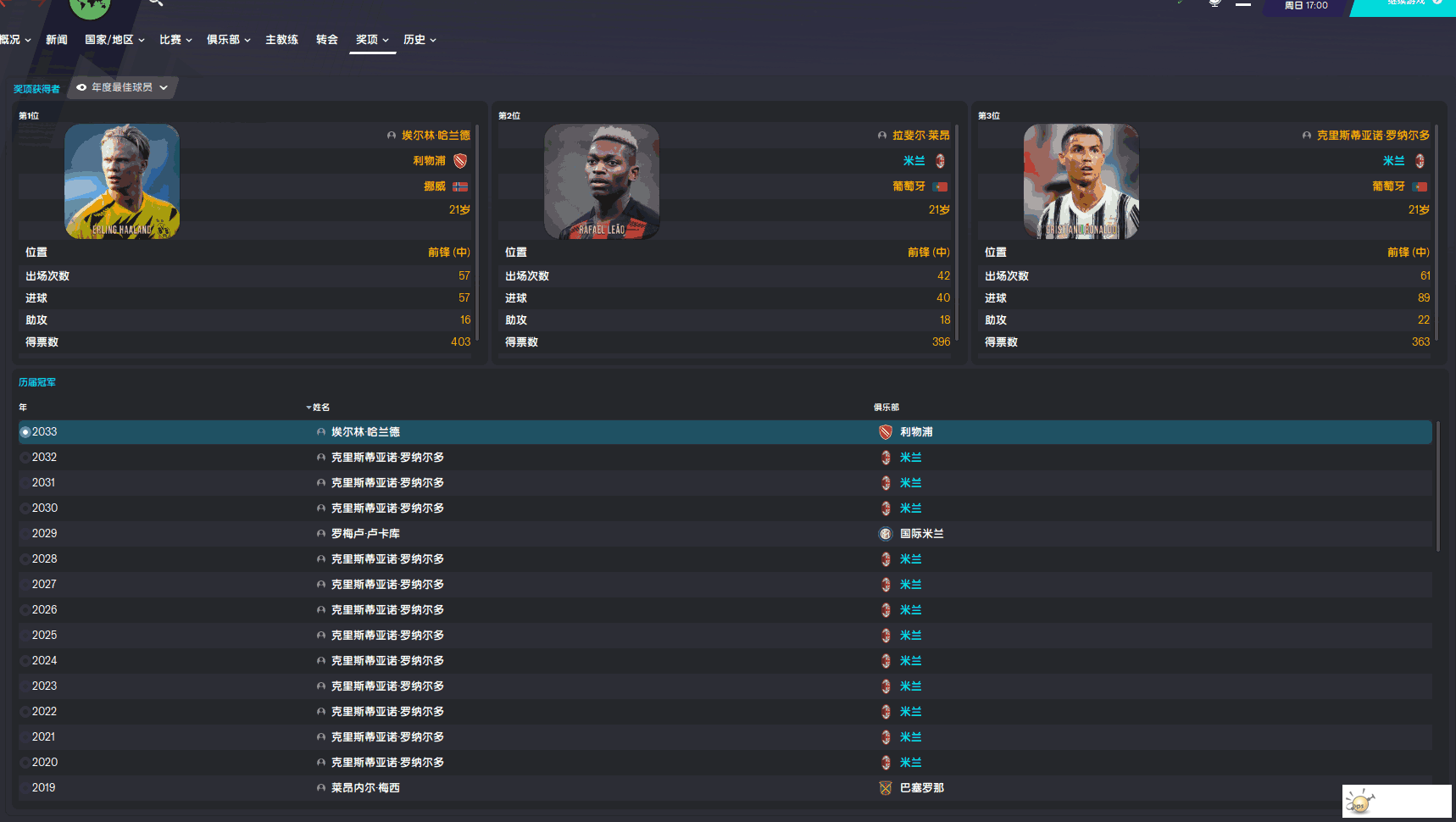Open 罗梅卢·卢卡库 player link in 2029 row
1456x822 pixels.
coord(365,534)
